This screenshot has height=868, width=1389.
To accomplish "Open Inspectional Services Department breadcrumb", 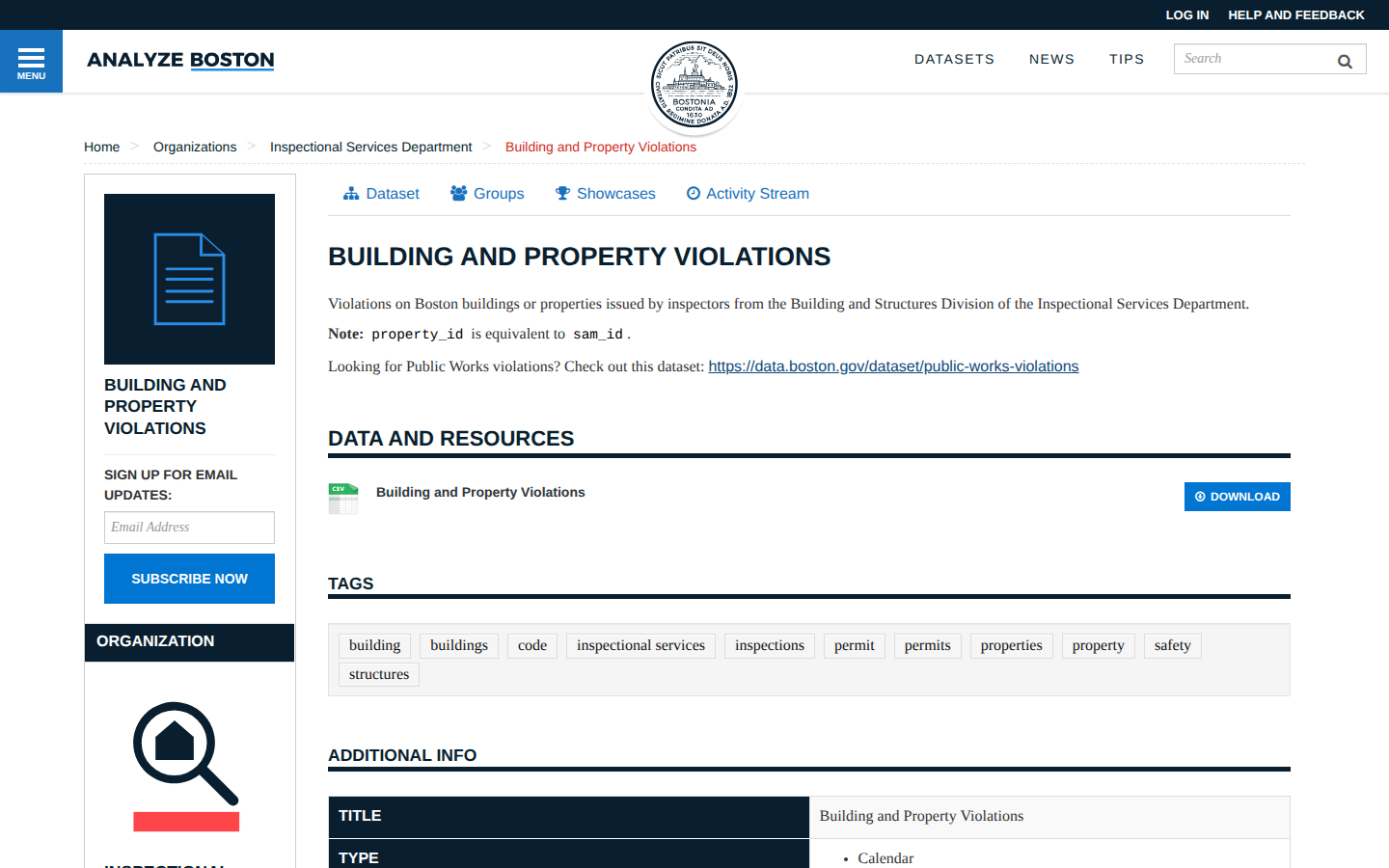I will click(370, 147).
